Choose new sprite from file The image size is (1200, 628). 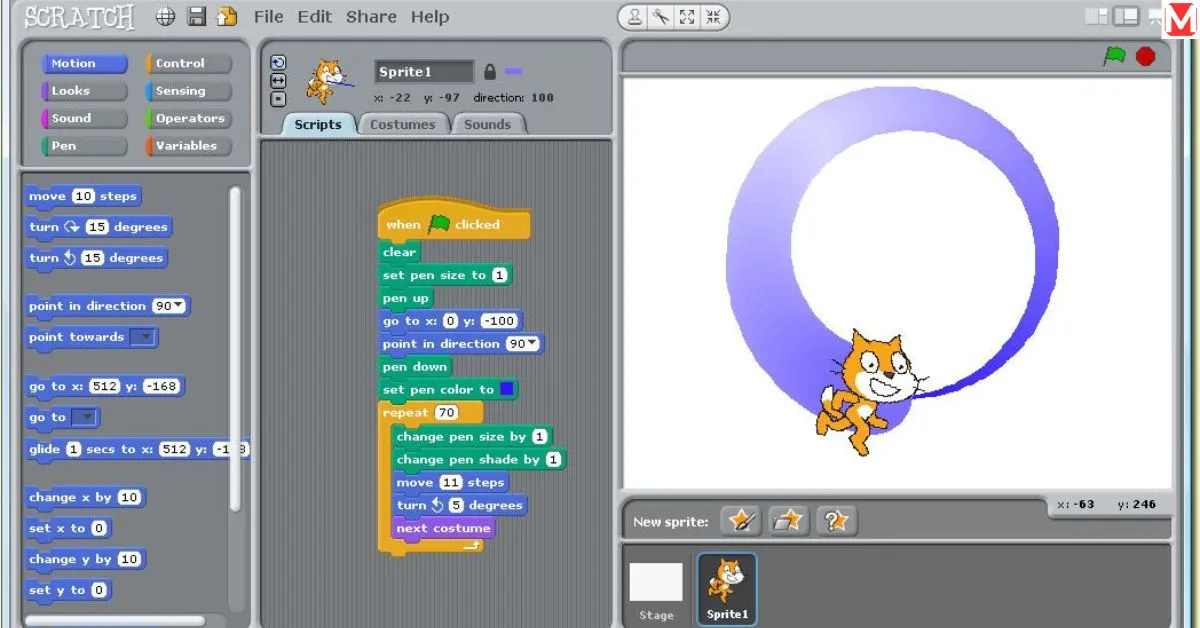pyautogui.click(x=789, y=521)
